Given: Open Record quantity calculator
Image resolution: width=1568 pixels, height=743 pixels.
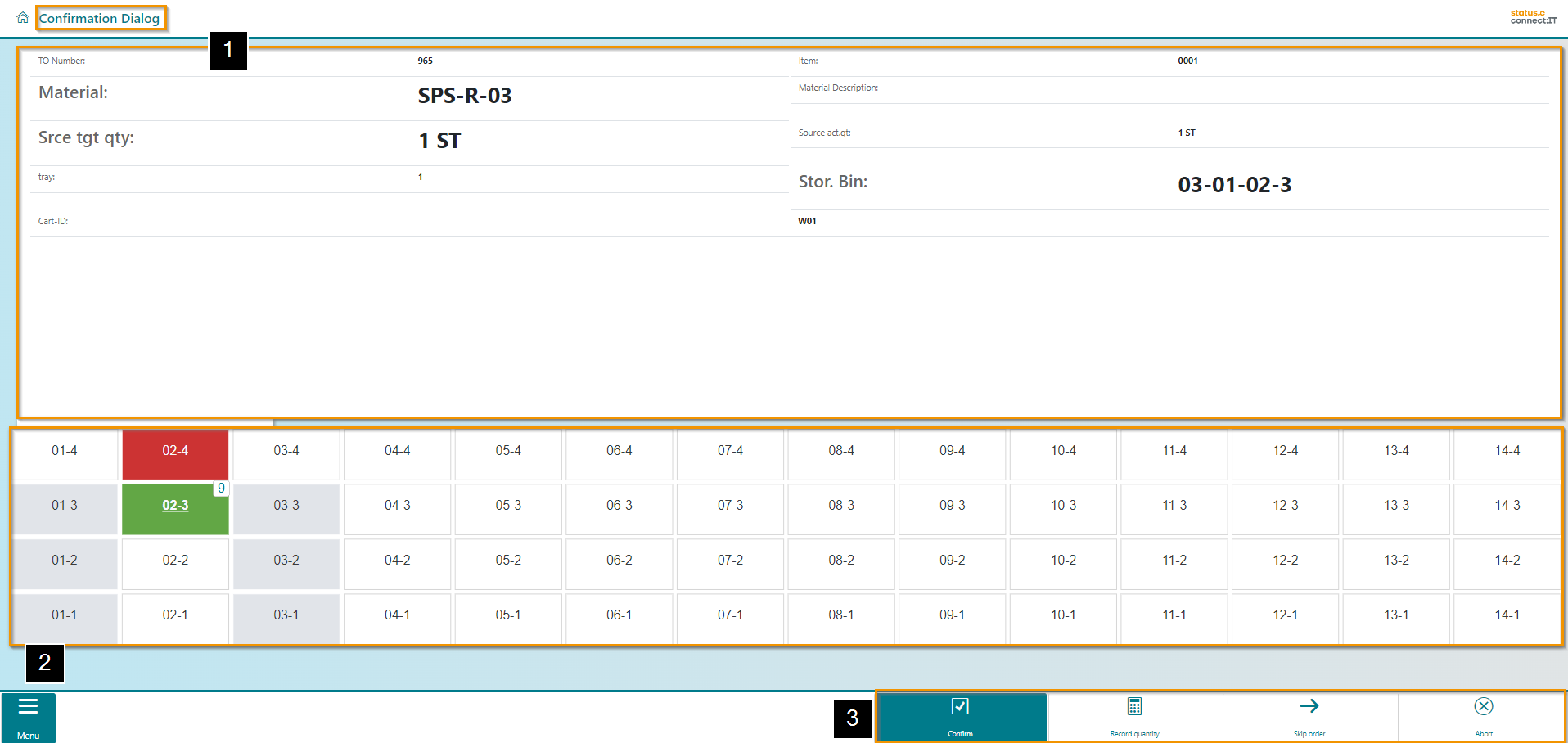Looking at the screenshot, I should [x=1134, y=716].
